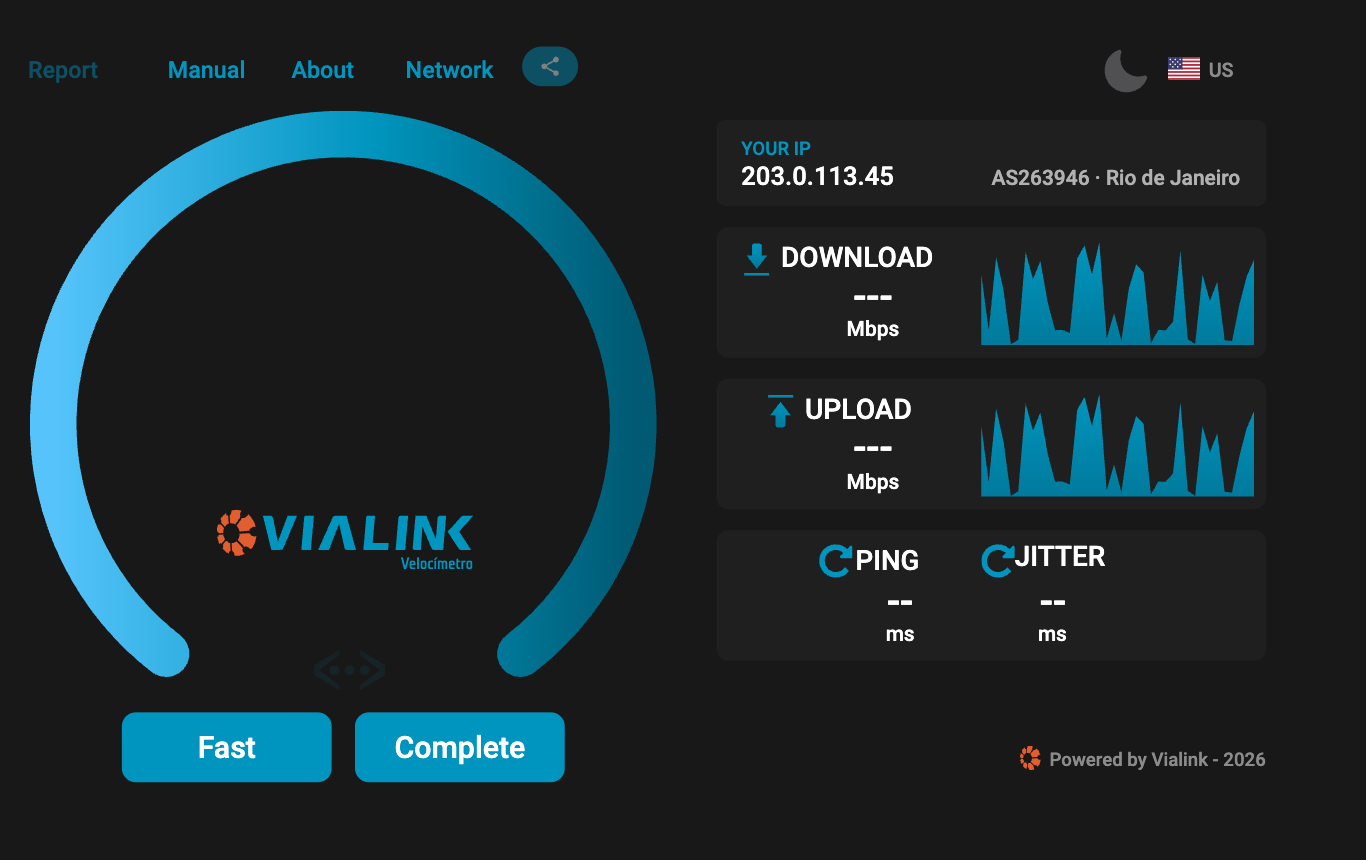1366x860 pixels.
Task: Click the JITTER label
Action: point(1060,557)
